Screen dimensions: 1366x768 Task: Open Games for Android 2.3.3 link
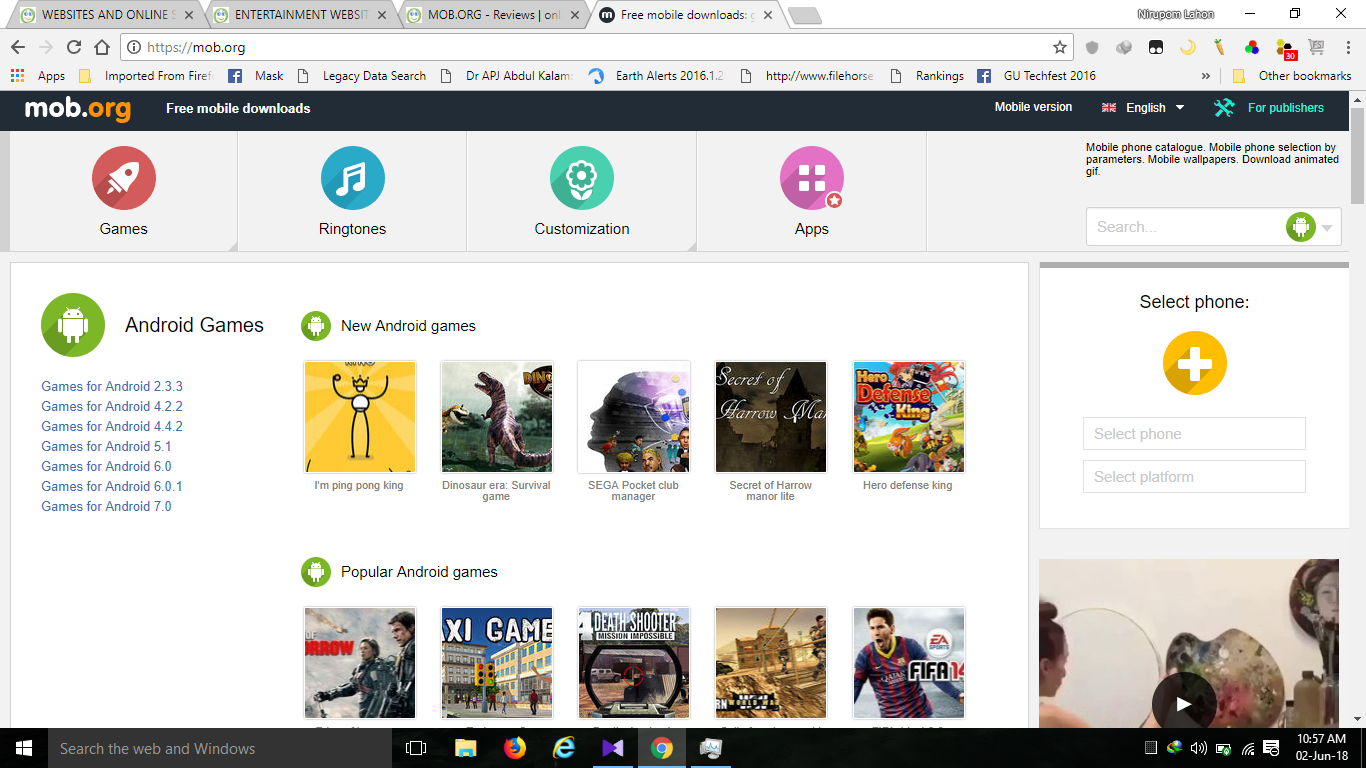[x=112, y=386]
